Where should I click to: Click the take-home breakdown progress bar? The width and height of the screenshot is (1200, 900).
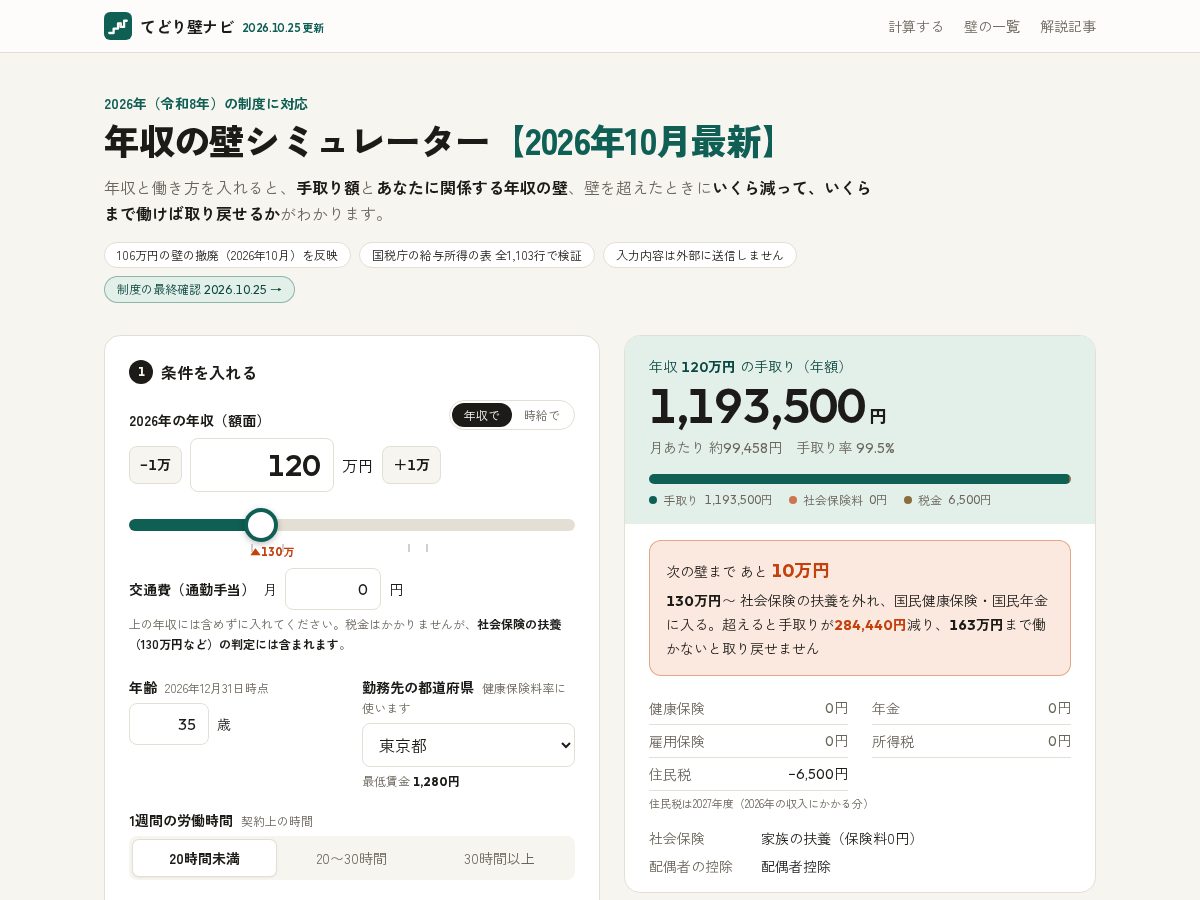(x=860, y=479)
